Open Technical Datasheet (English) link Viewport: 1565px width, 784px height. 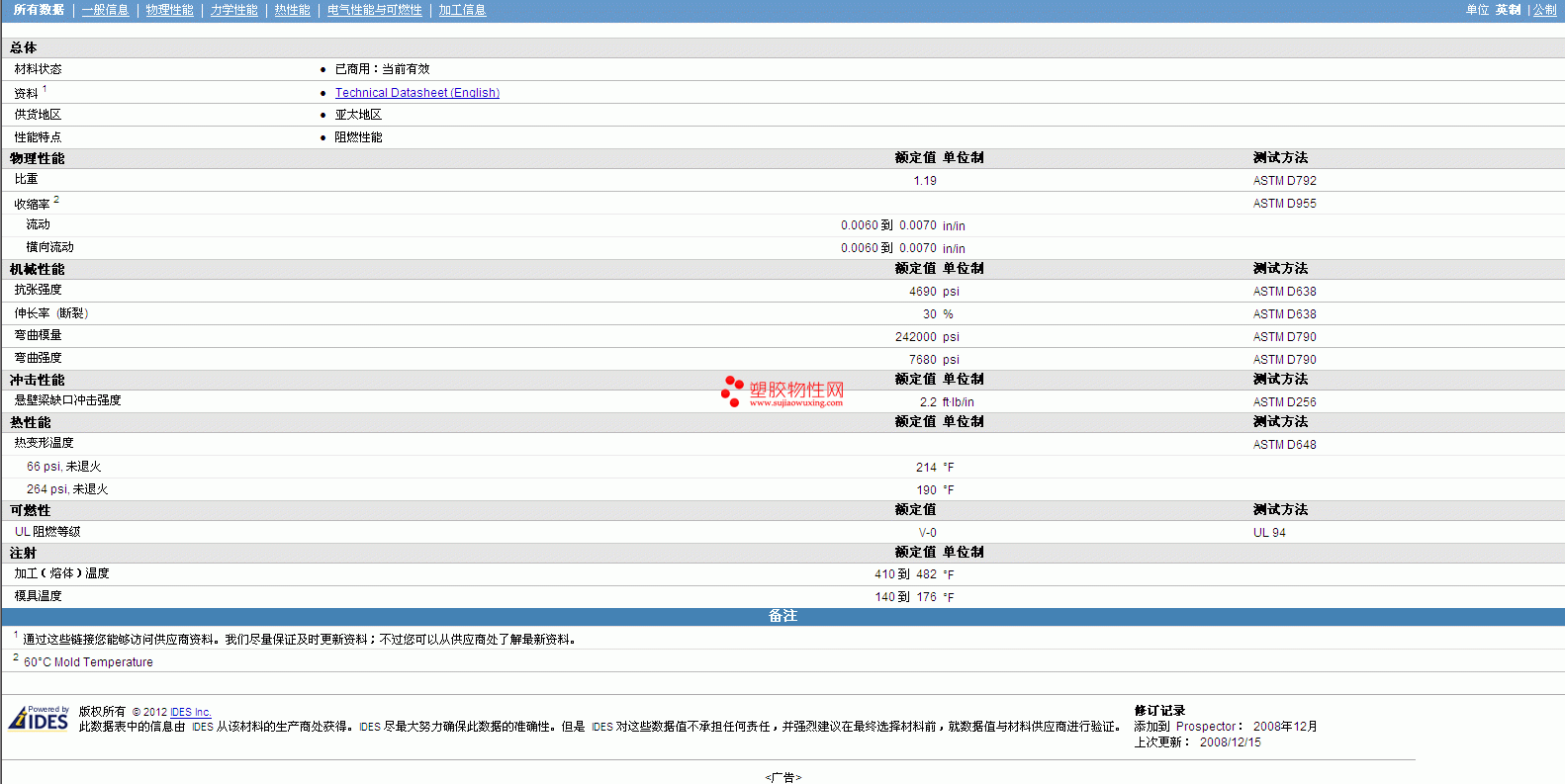[x=416, y=93]
